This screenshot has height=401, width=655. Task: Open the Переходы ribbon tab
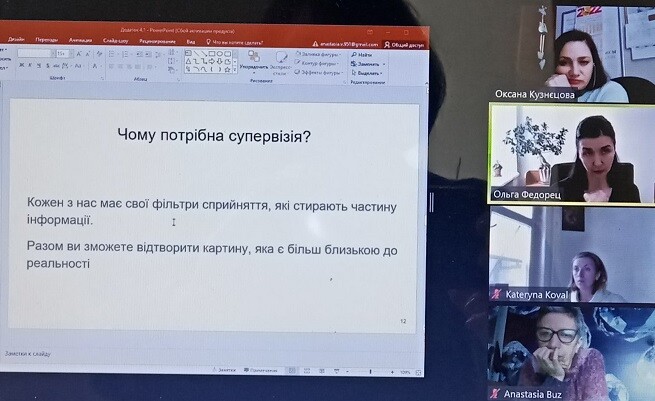click(46, 40)
